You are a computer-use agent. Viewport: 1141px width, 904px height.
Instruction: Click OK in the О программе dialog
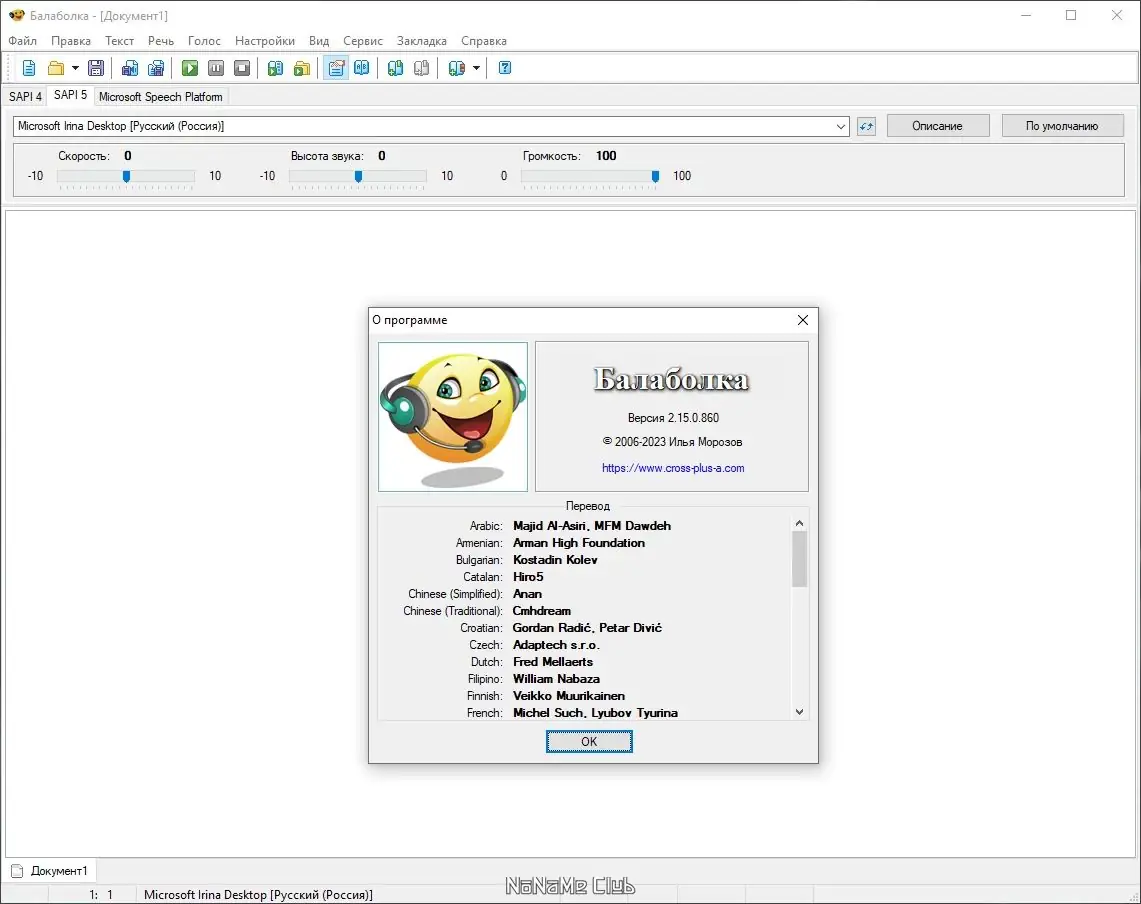coord(589,741)
